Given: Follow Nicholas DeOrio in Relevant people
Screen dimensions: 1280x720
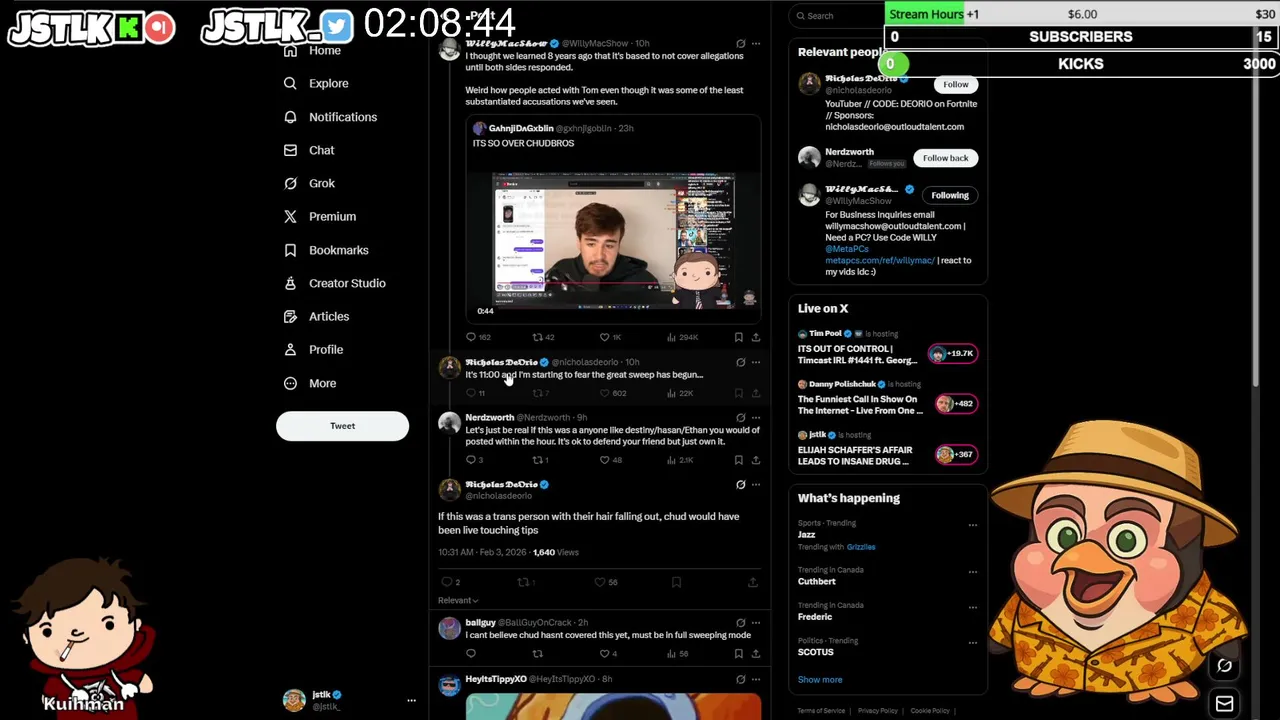Looking at the screenshot, I should (956, 85).
